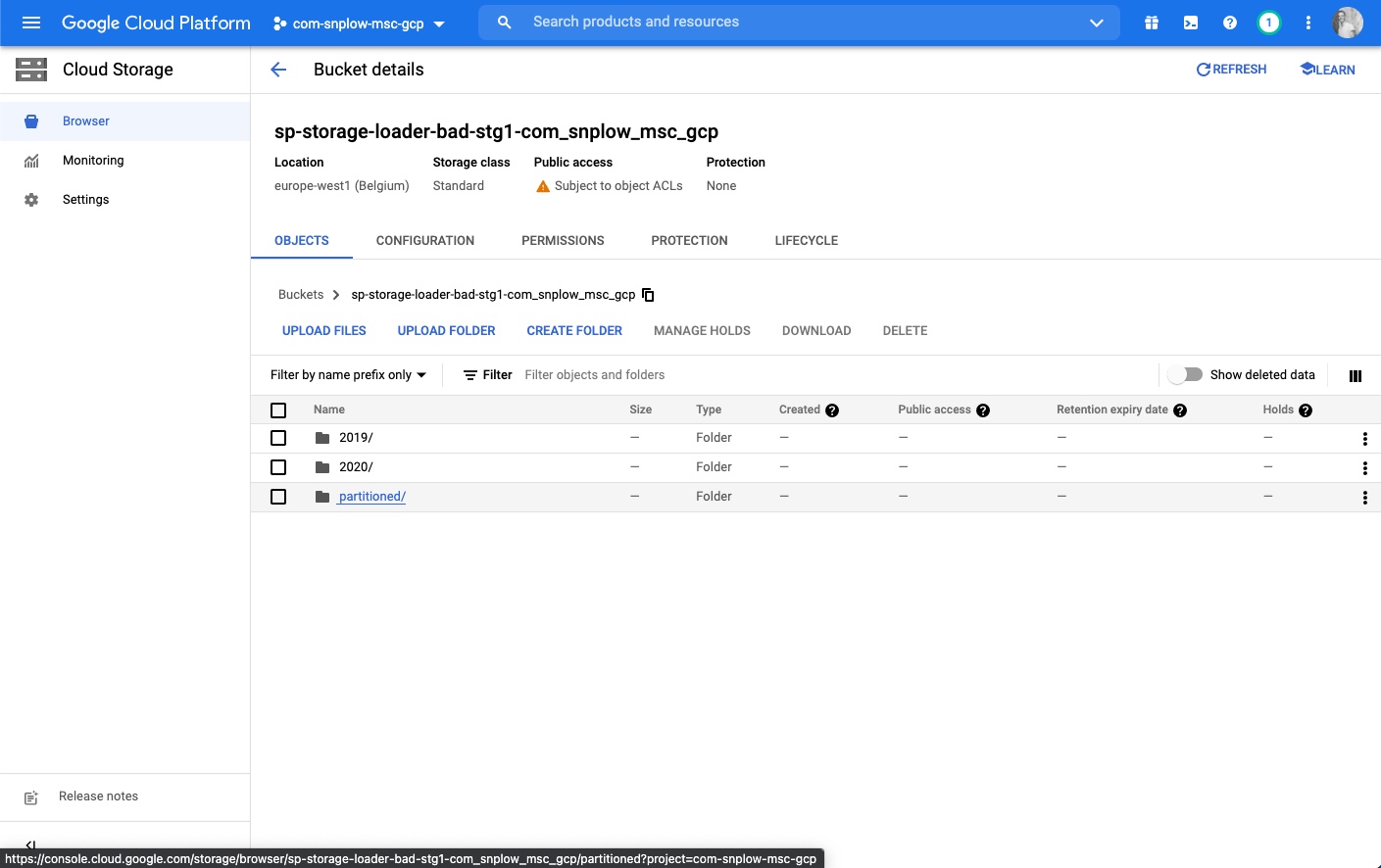The height and width of the screenshot is (868, 1381).
Task: Activate Cloud Shell terminal icon
Action: pyautogui.click(x=1191, y=23)
